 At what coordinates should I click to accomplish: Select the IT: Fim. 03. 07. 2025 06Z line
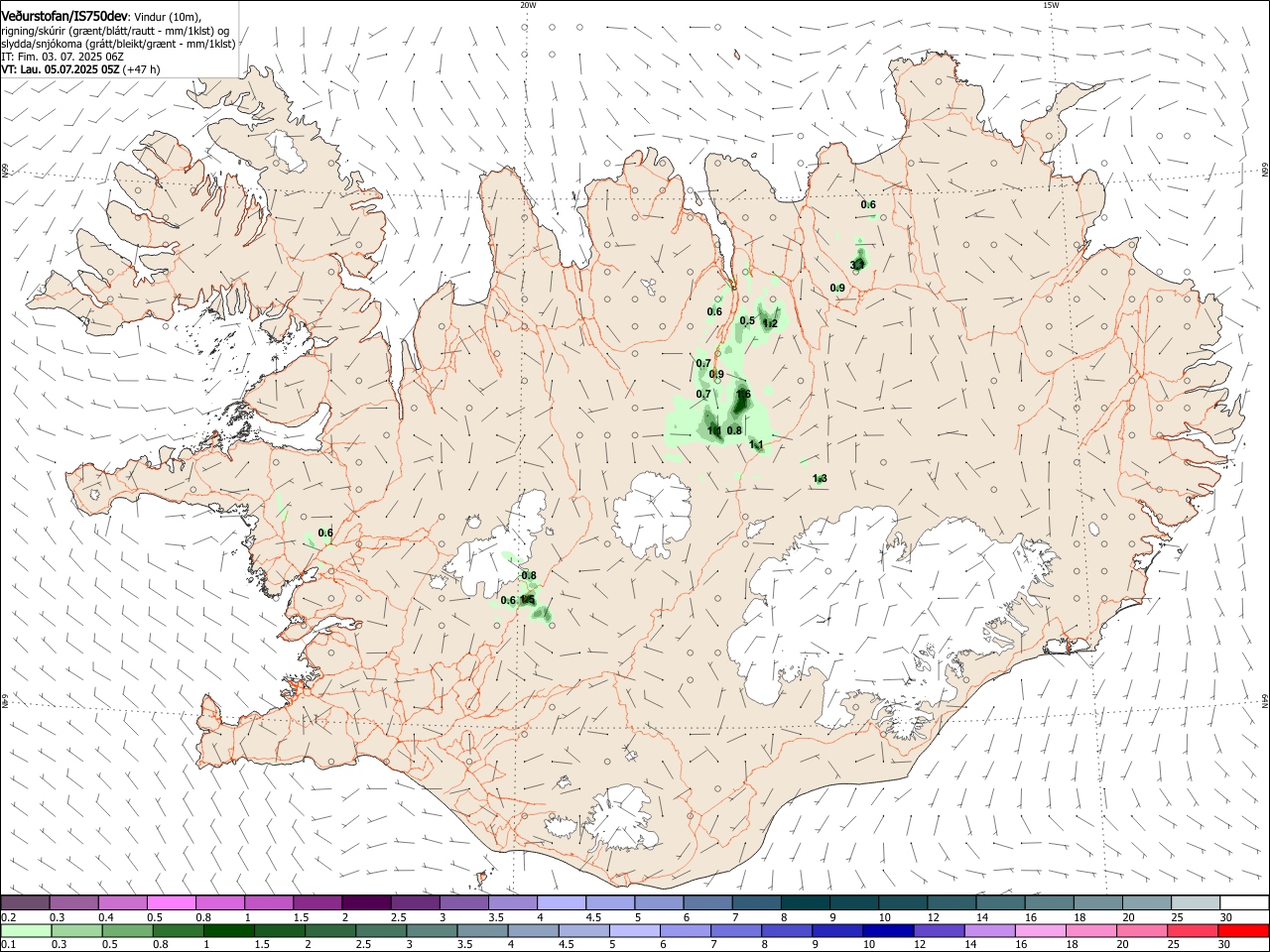pyautogui.click(x=63, y=57)
